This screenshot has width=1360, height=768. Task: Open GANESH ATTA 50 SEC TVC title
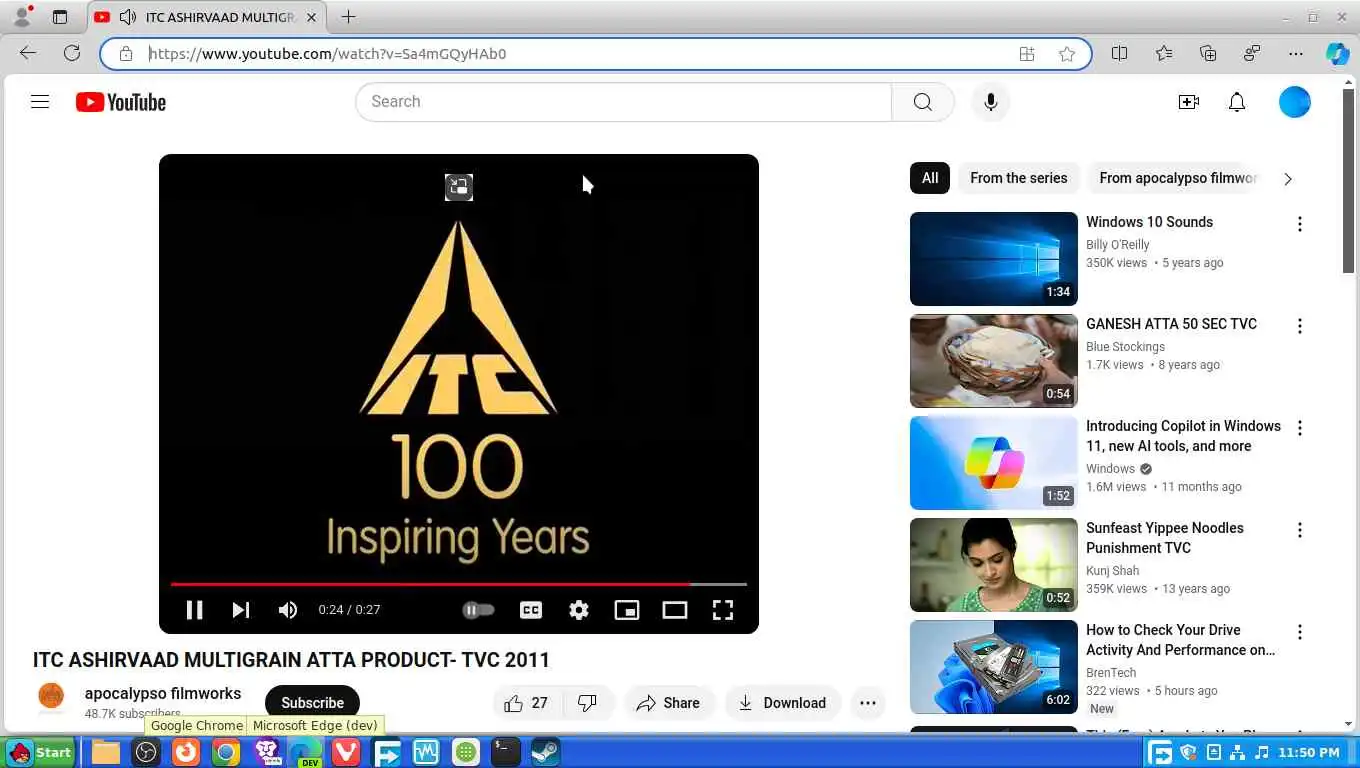(x=1171, y=324)
